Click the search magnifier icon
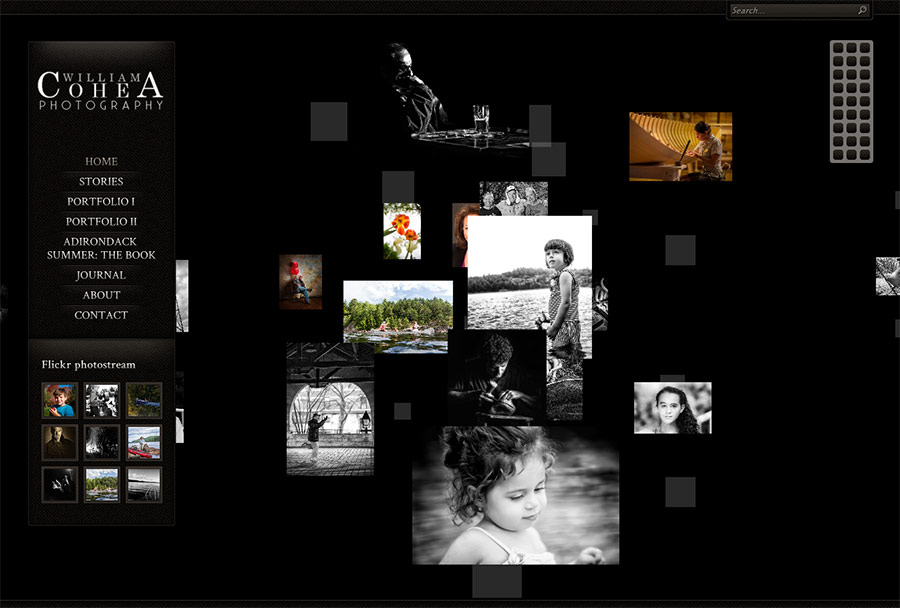This screenshot has height=608, width=900. coord(862,10)
